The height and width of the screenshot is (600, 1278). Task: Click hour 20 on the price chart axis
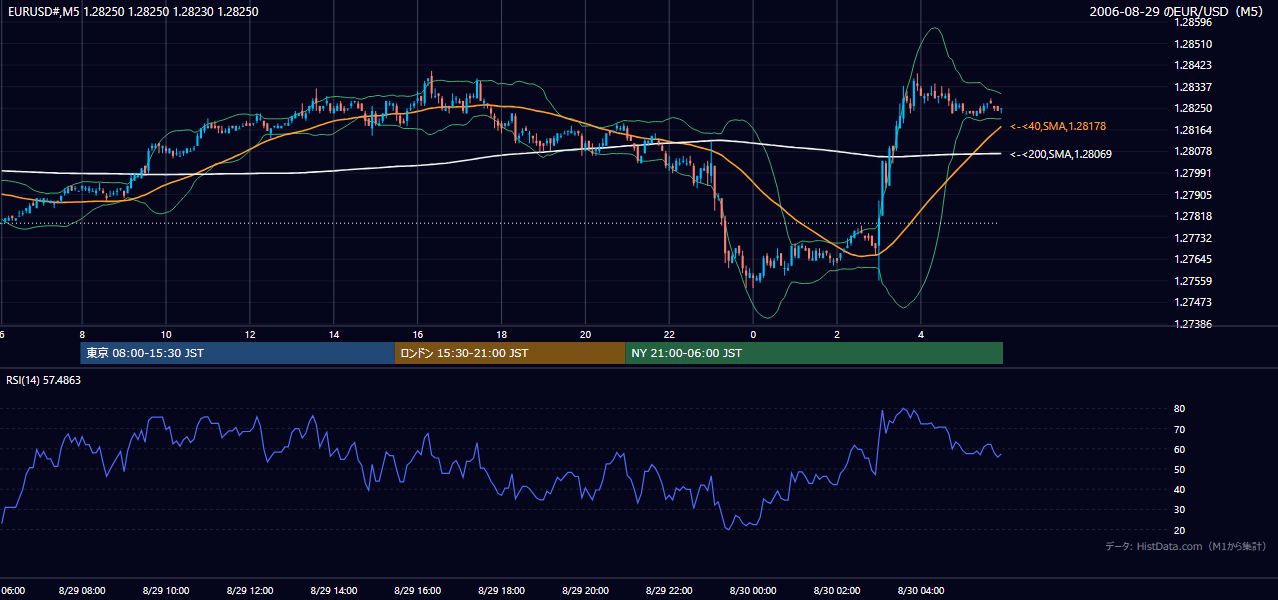[586, 334]
